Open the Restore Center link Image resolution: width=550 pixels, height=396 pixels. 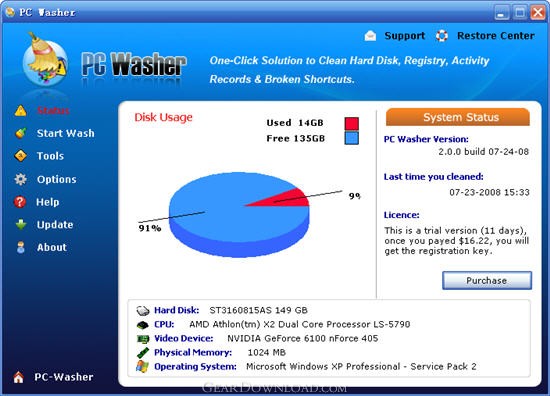496,36
